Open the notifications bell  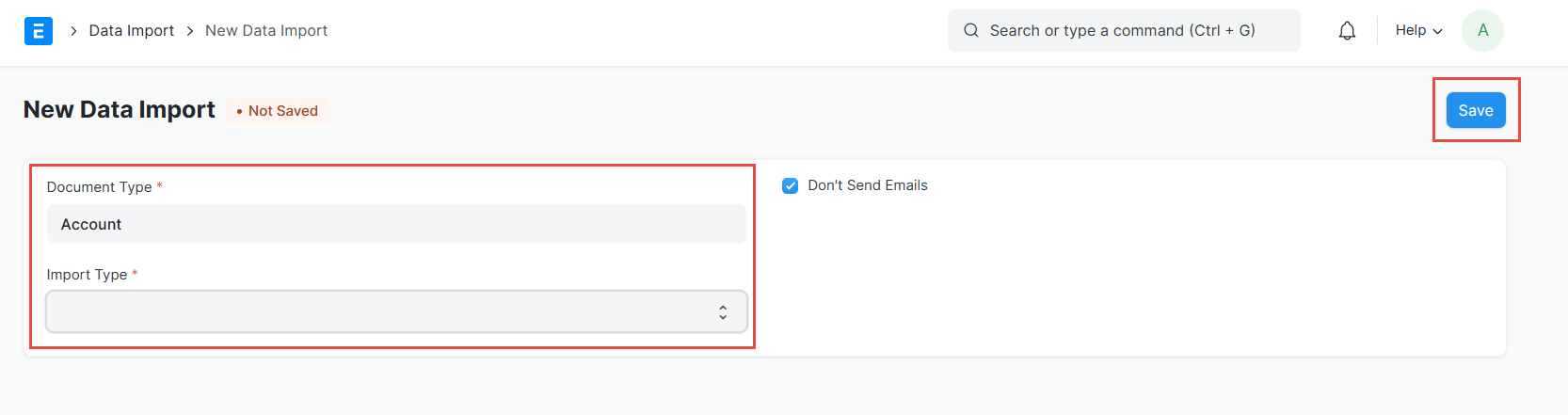(x=1347, y=31)
